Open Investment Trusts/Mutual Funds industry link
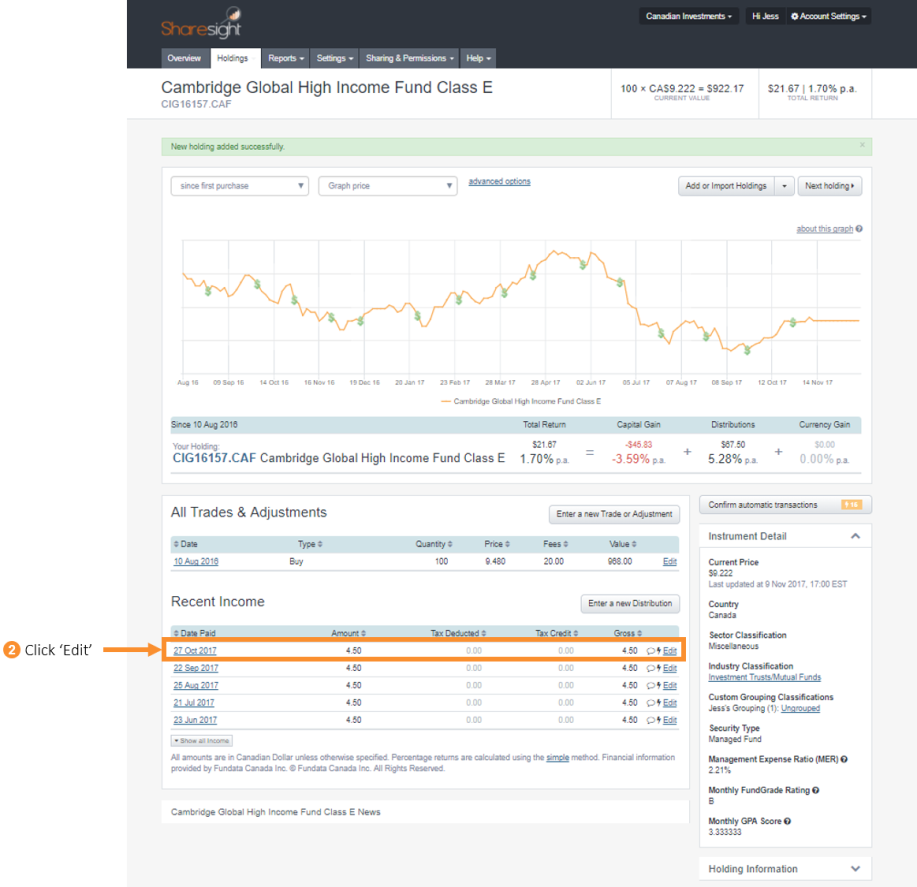This screenshot has width=917, height=887. (764, 677)
